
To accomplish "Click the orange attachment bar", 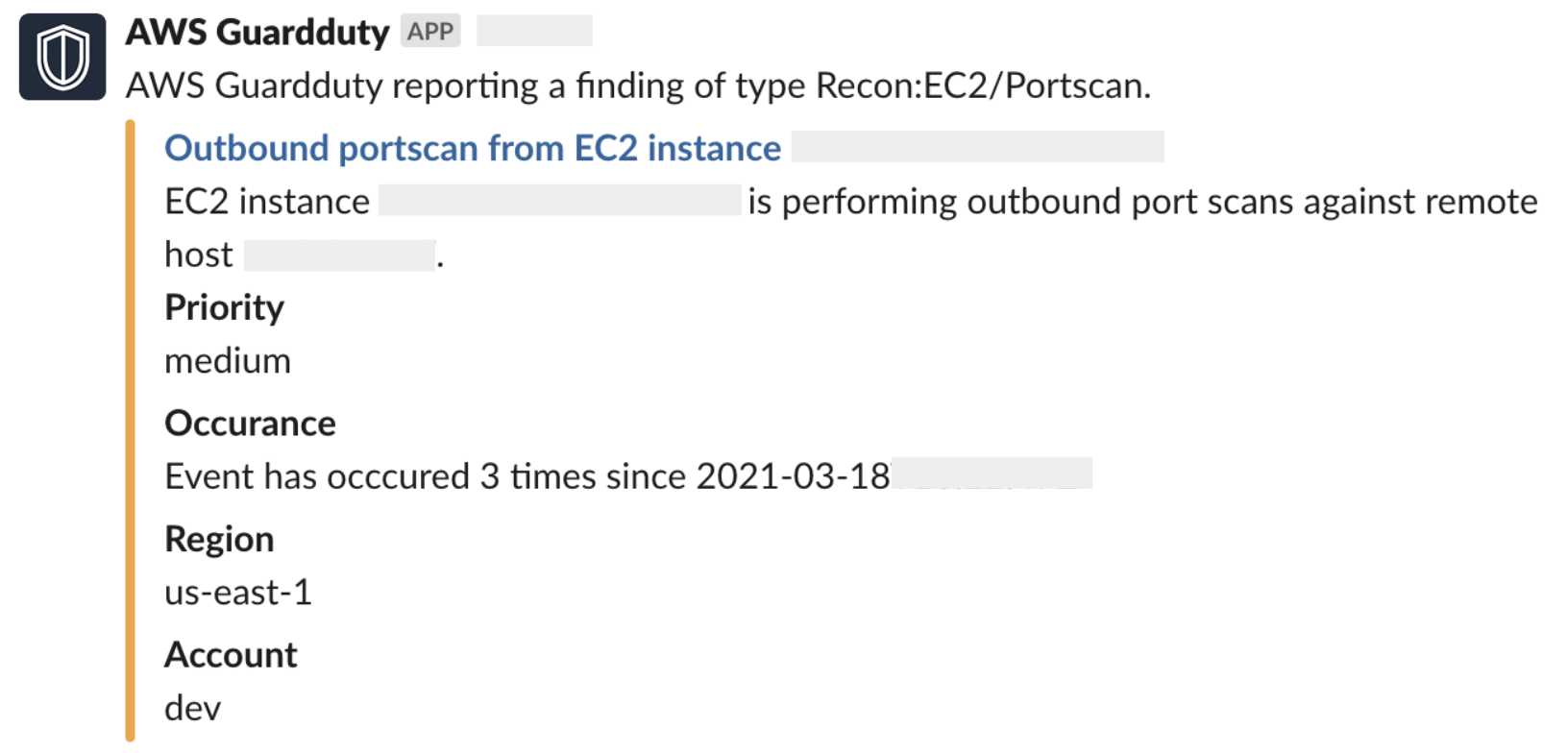I will coord(133,432).
